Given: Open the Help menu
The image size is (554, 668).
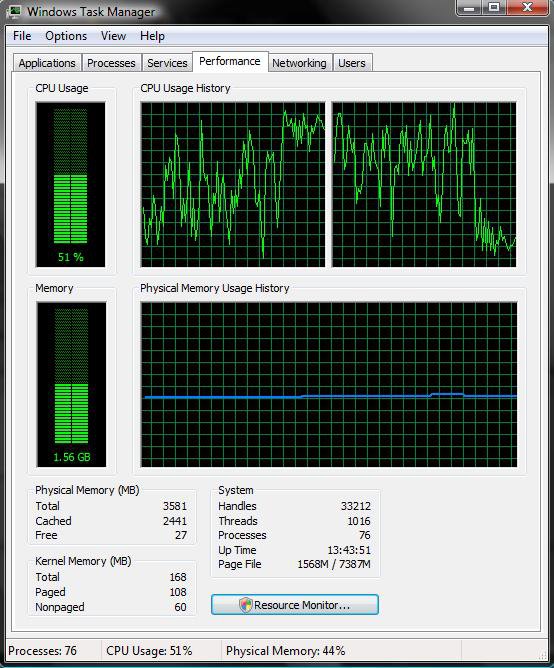Looking at the screenshot, I should pyautogui.click(x=152, y=36).
